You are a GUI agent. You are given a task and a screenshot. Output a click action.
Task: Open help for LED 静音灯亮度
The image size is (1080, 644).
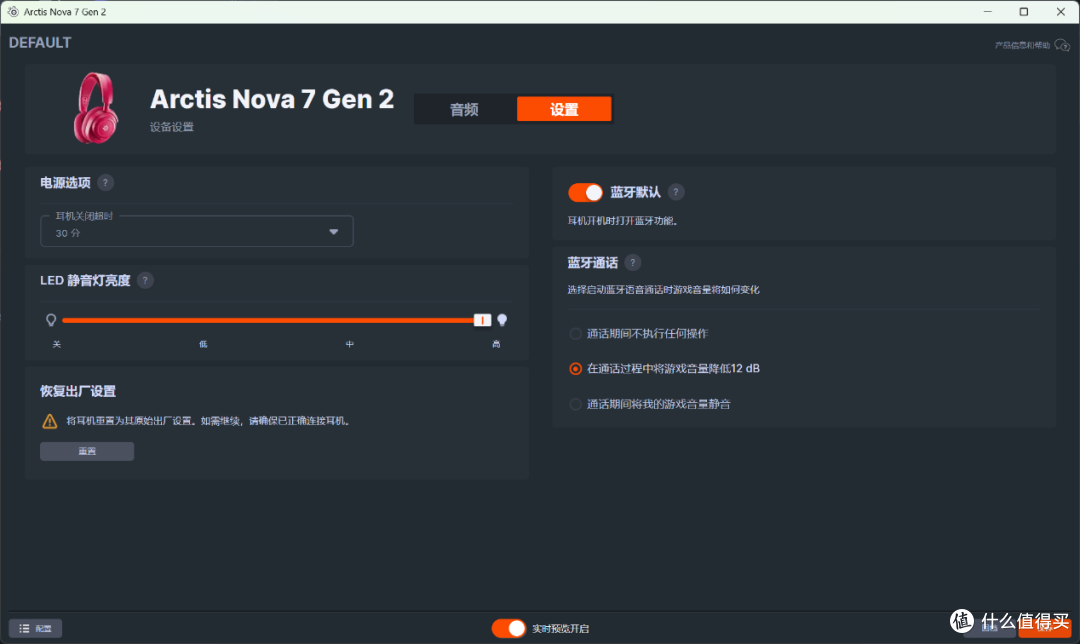pos(145,280)
